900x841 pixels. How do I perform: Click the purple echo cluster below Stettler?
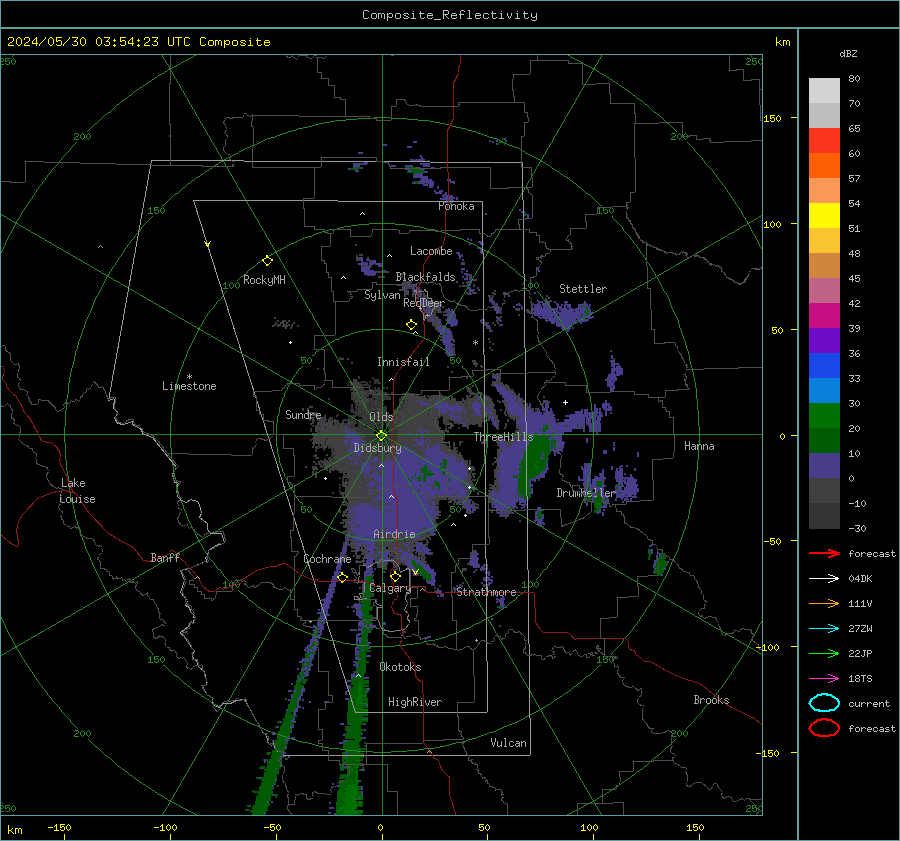coord(560,313)
